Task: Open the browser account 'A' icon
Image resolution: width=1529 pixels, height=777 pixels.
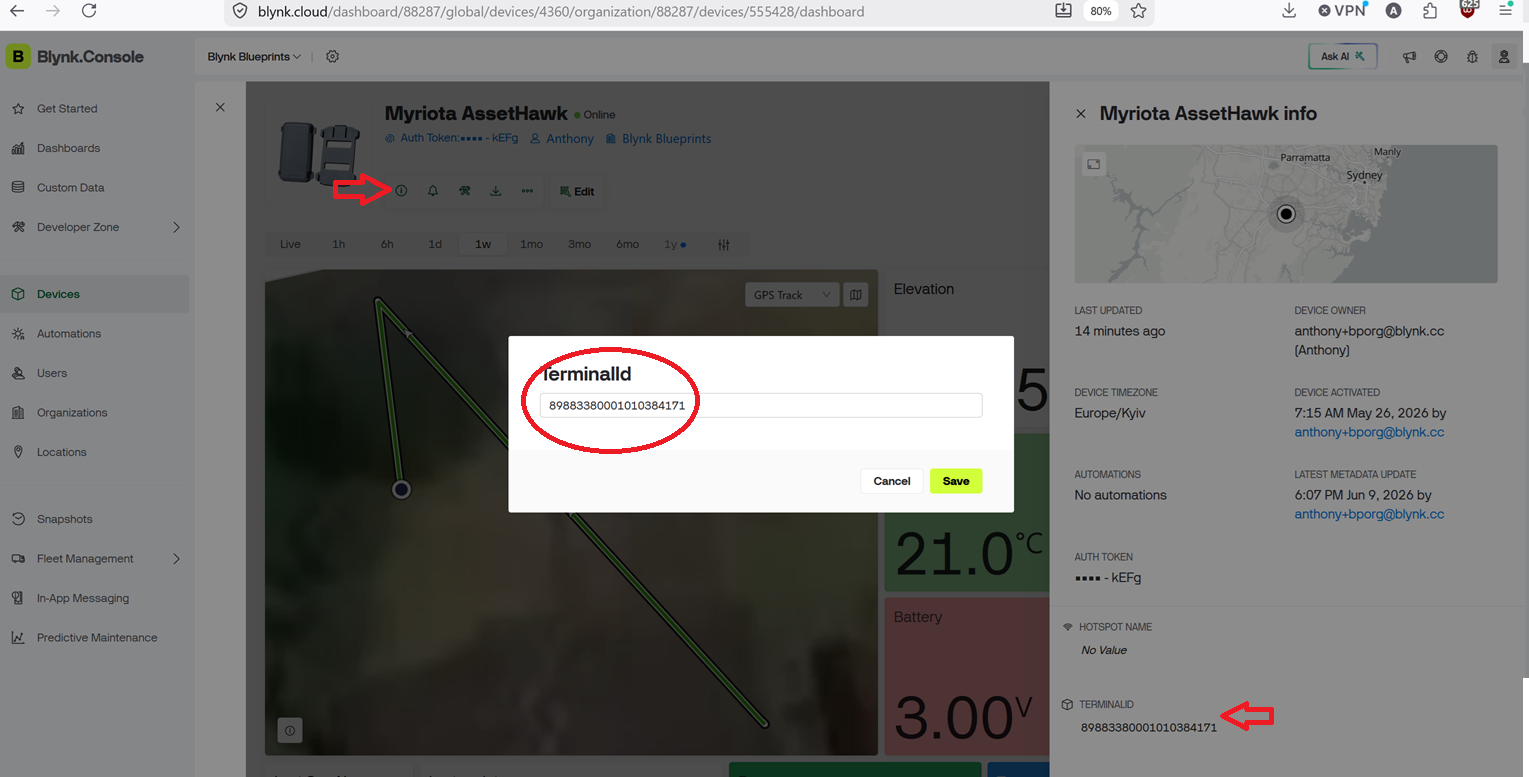Action: [x=1394, y=11]
